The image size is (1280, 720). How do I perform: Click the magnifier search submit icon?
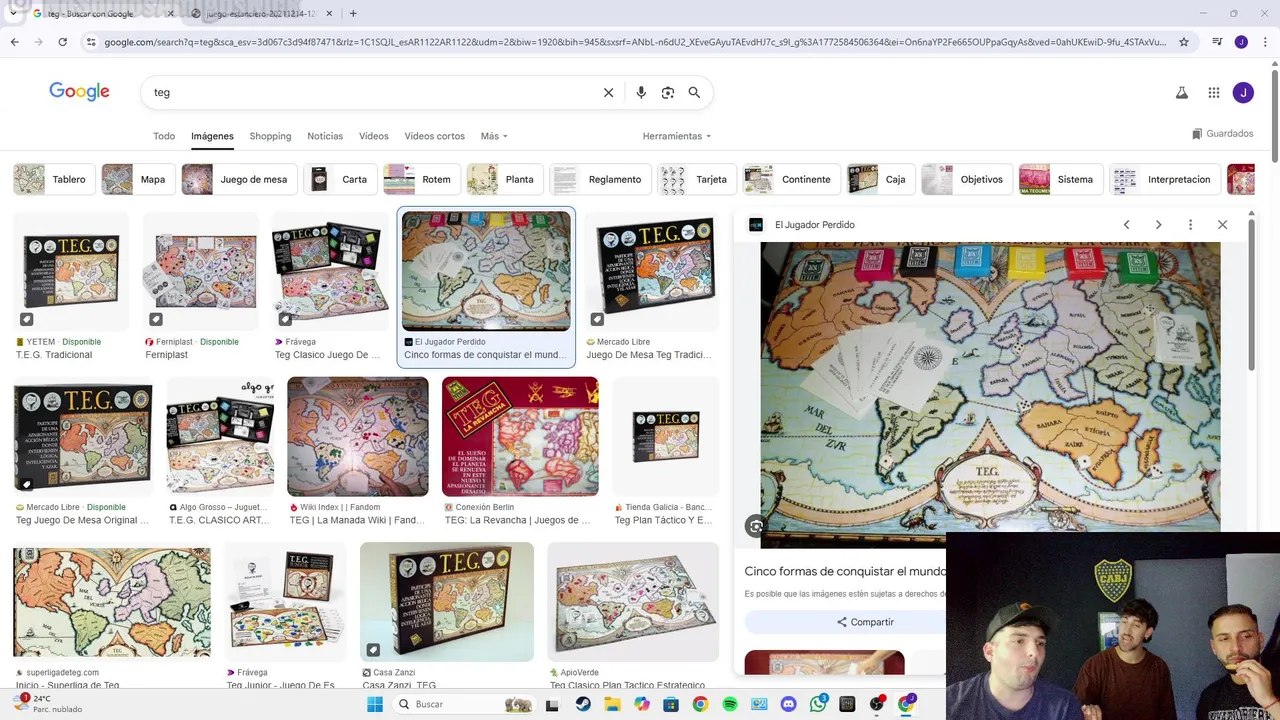click(694, 92)
